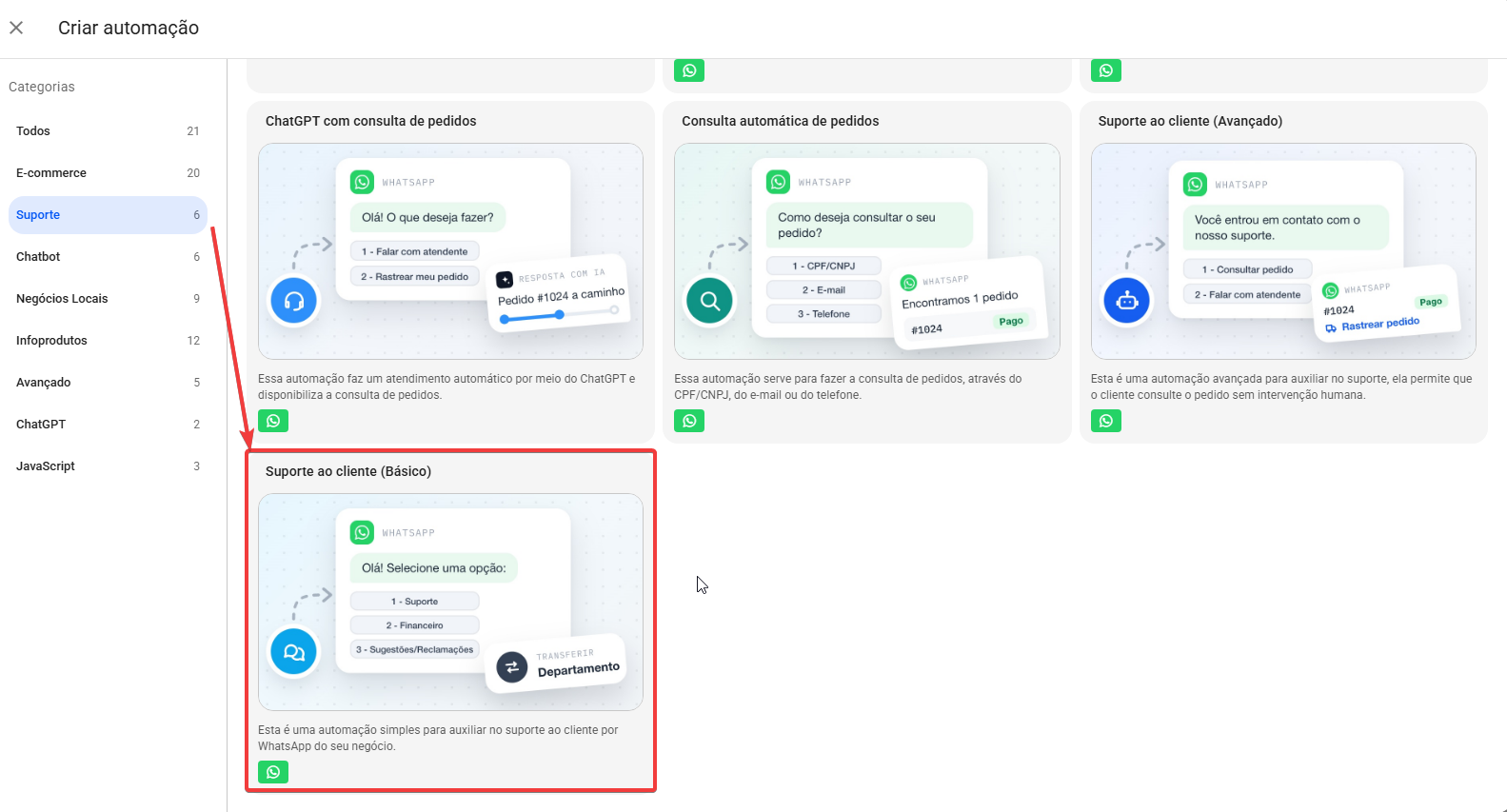Click the title 'Consulta automática de pedidos'

pos(781,121)
